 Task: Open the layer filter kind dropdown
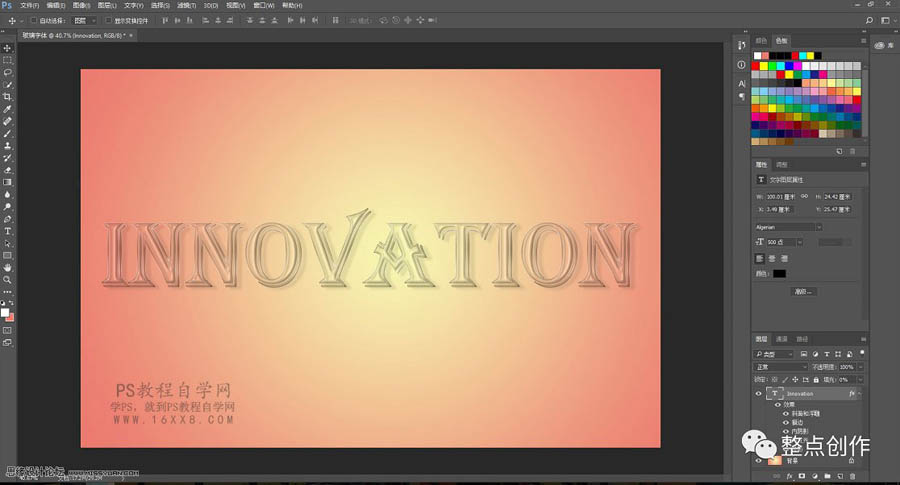click(x=774, y=354)
